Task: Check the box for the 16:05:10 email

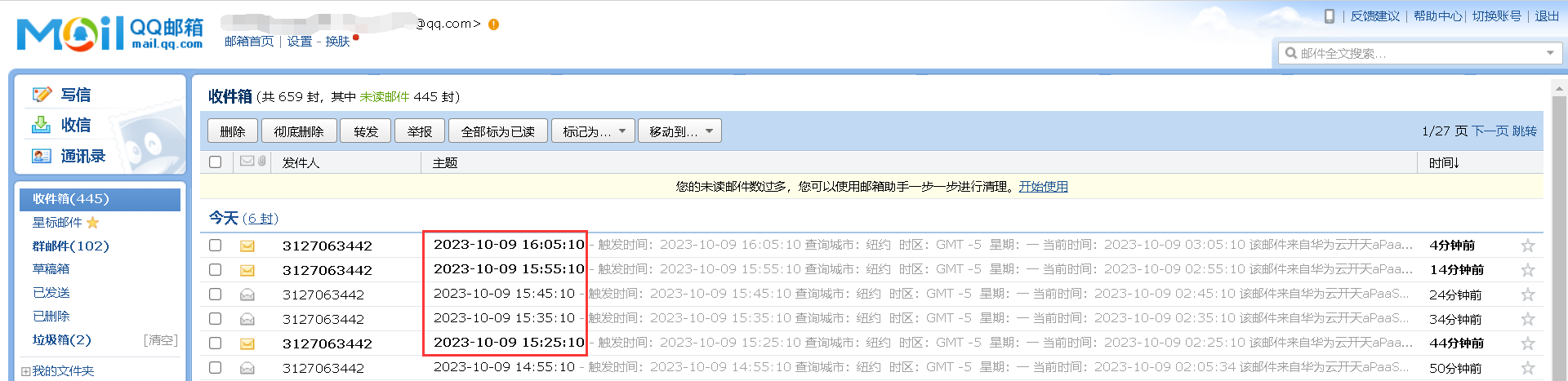Action: [x=215, y=245]
